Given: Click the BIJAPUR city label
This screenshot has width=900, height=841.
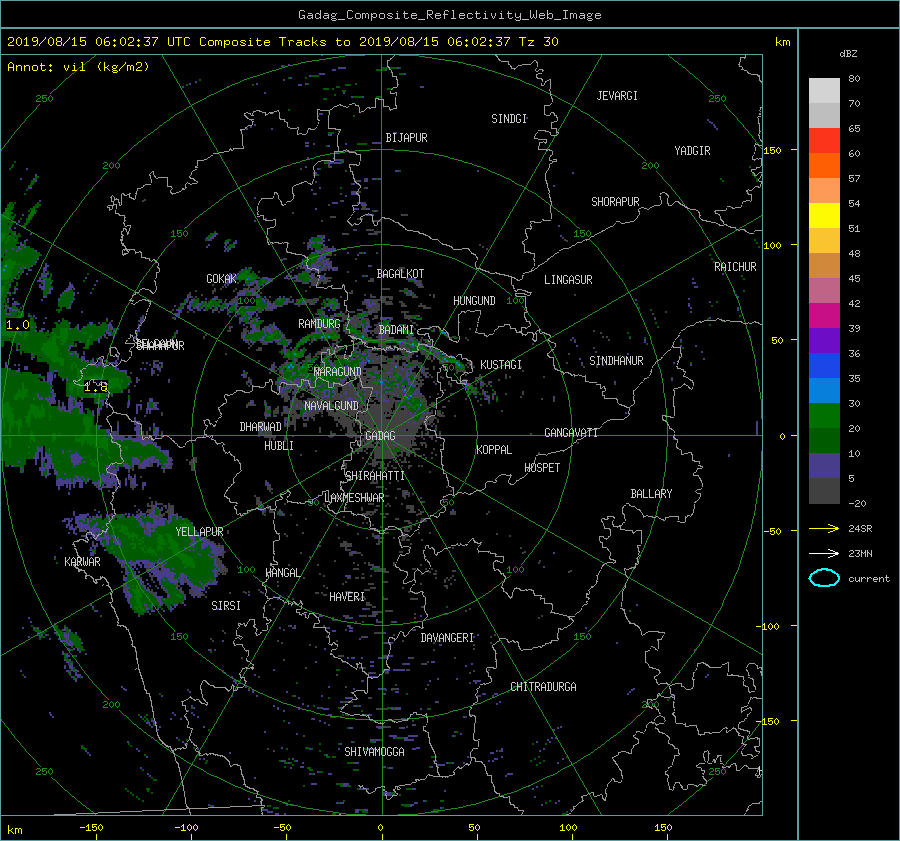Looking at the screenshot, I should pyautogui.click(x=406, y=138).
